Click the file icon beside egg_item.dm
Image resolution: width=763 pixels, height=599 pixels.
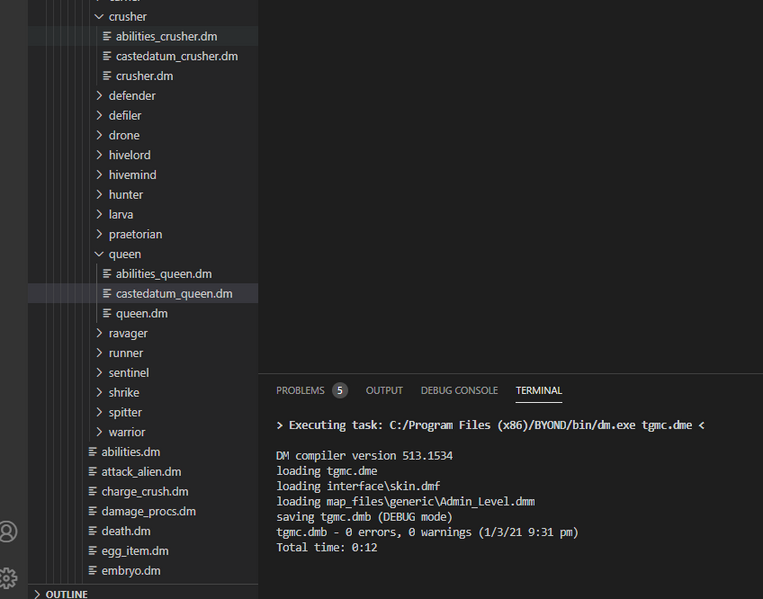point(92,551)
